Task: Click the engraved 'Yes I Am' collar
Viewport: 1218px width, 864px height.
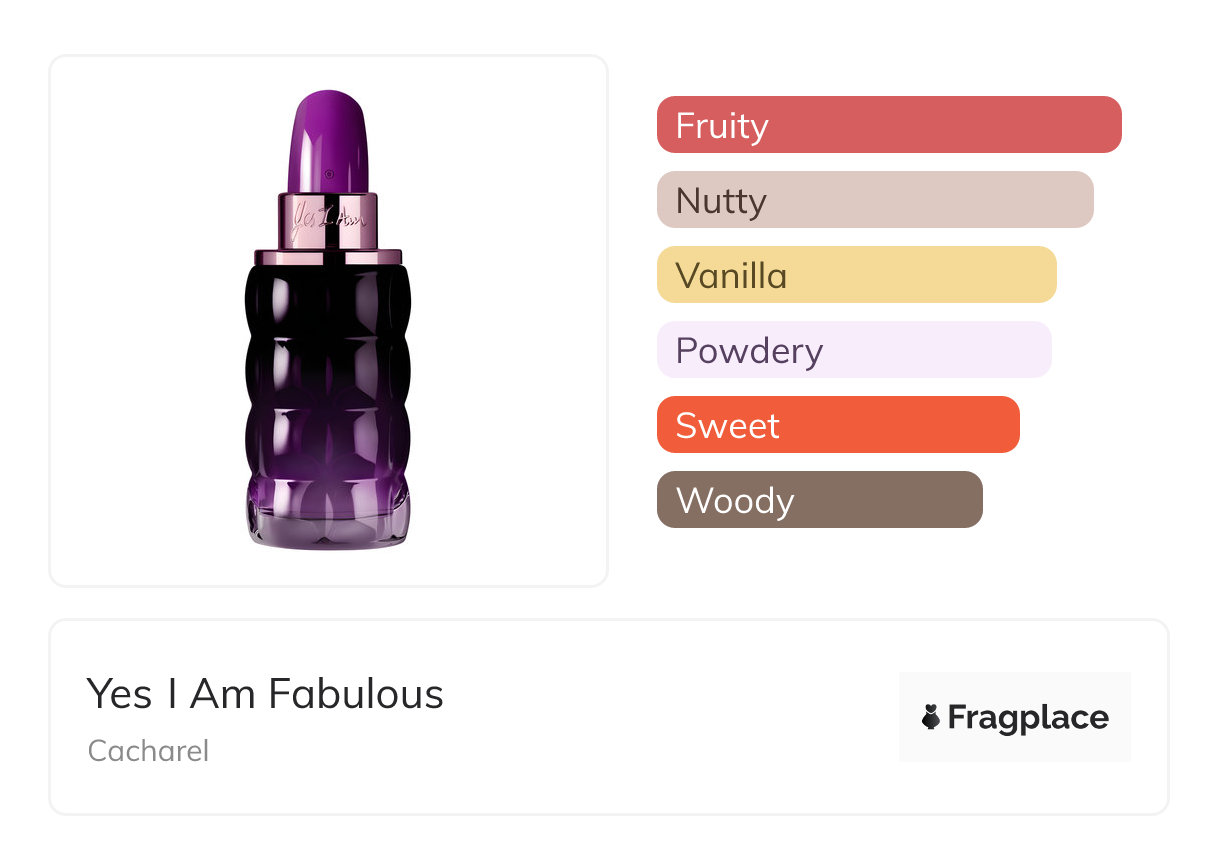Action: tap(328, 220)
